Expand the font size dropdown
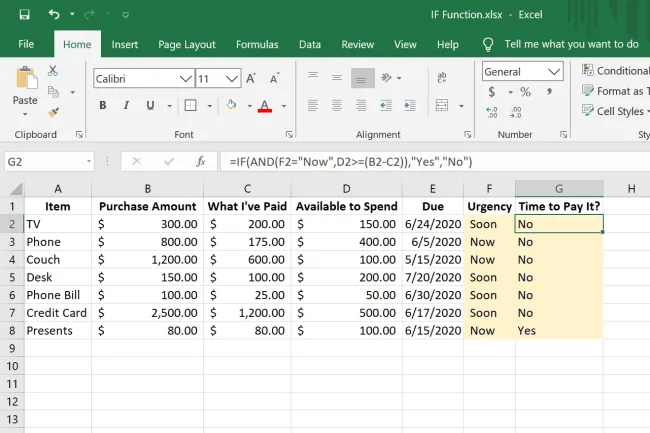 [231, 78]
